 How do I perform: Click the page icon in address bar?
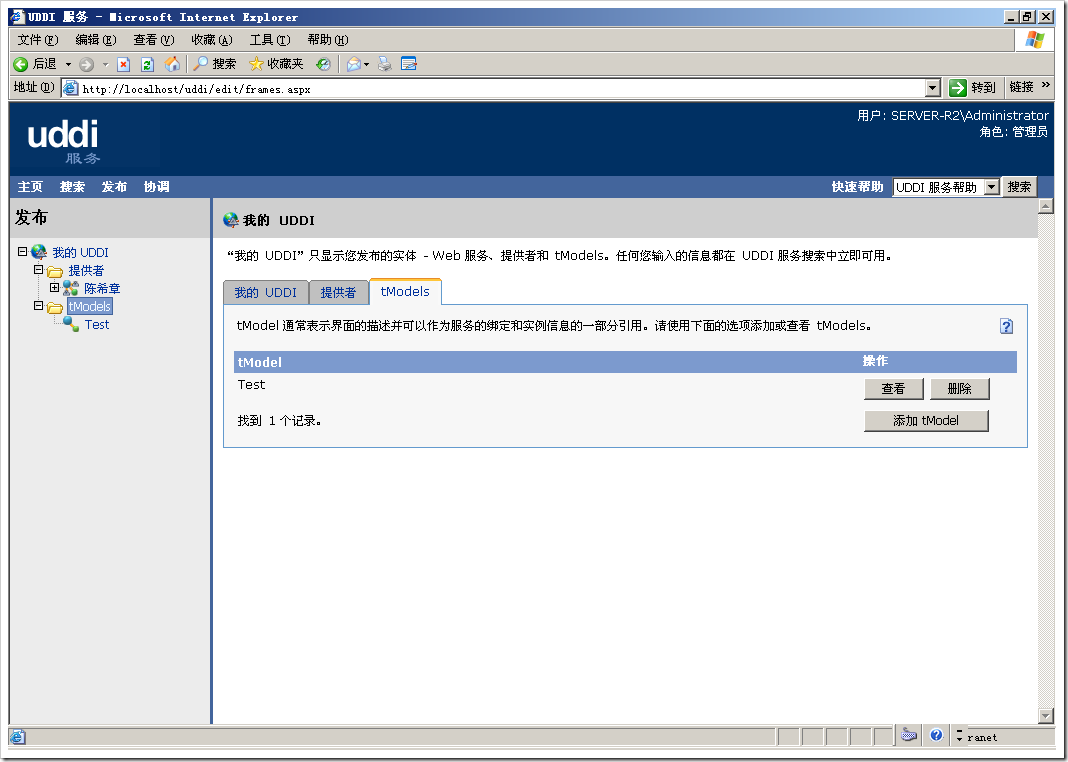pos(70,88)
